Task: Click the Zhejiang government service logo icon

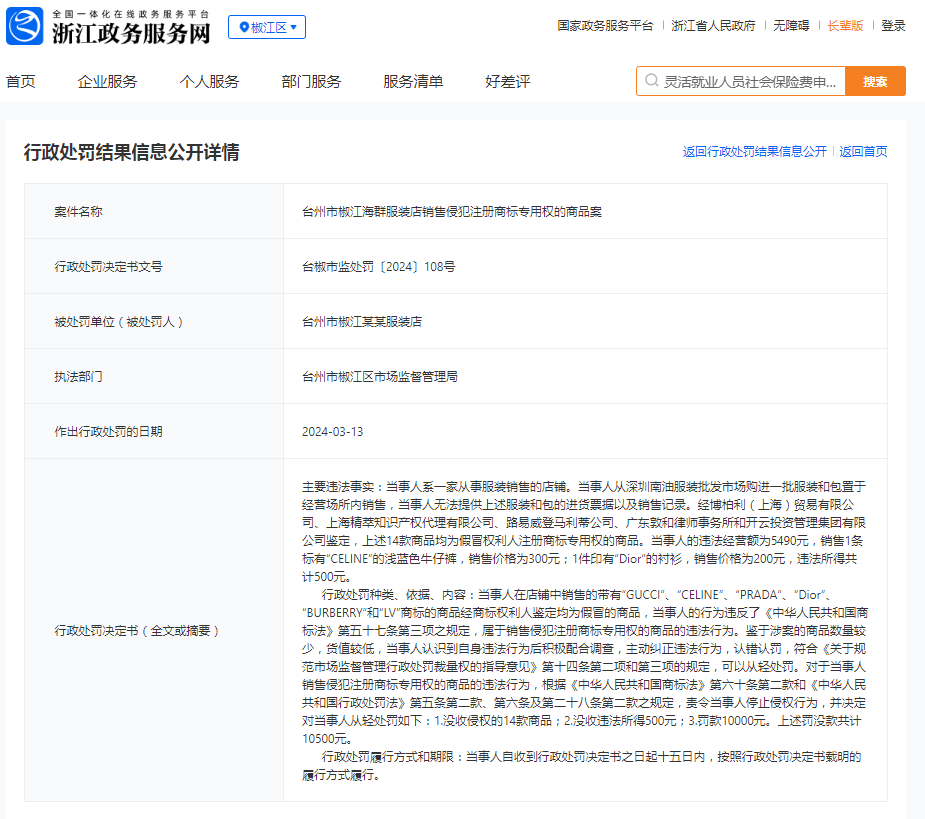Action: (x=25, y=26)
